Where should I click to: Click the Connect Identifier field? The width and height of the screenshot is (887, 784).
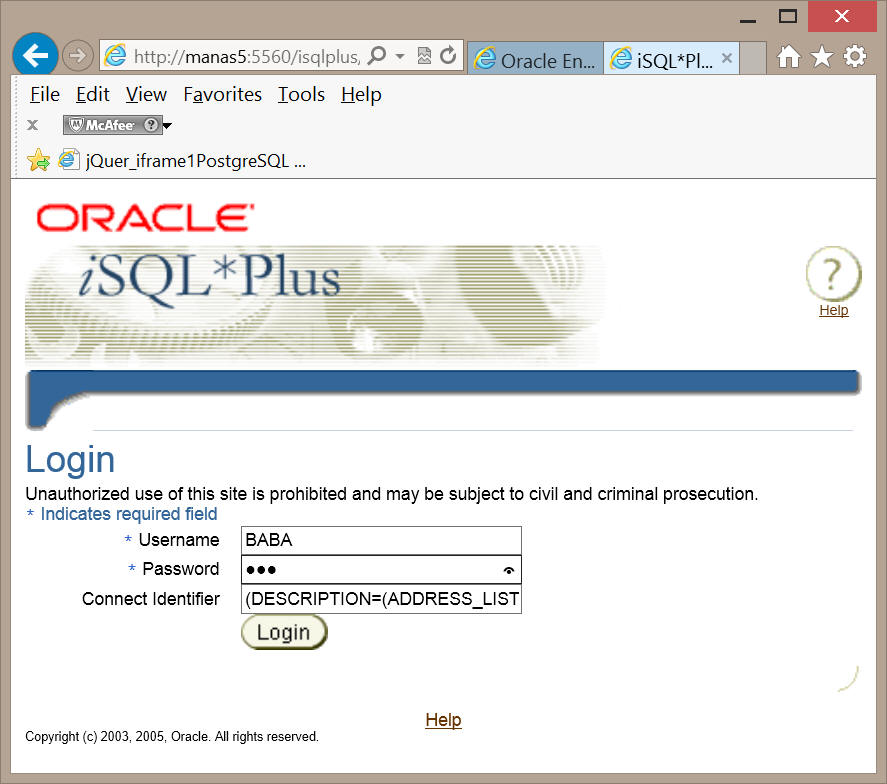coord(381,599)
